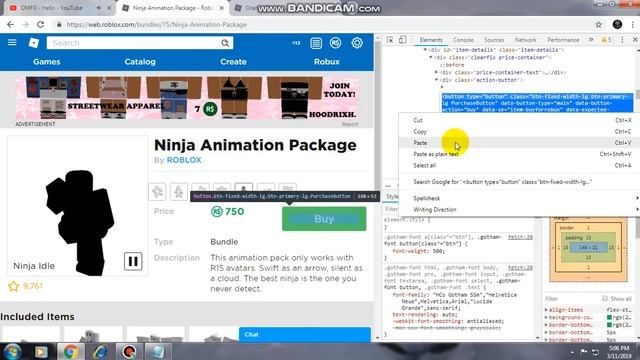
Task: Open Roblox hamburger navigation menu
Action: (12, 42)
